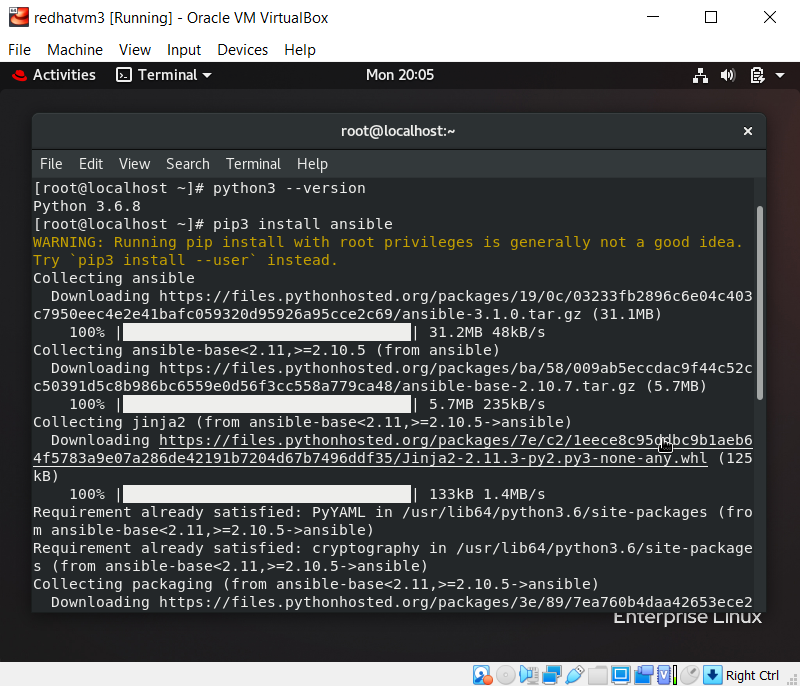
Task: Close the root@localhost terminal window
Action: [x=747, y=131]
